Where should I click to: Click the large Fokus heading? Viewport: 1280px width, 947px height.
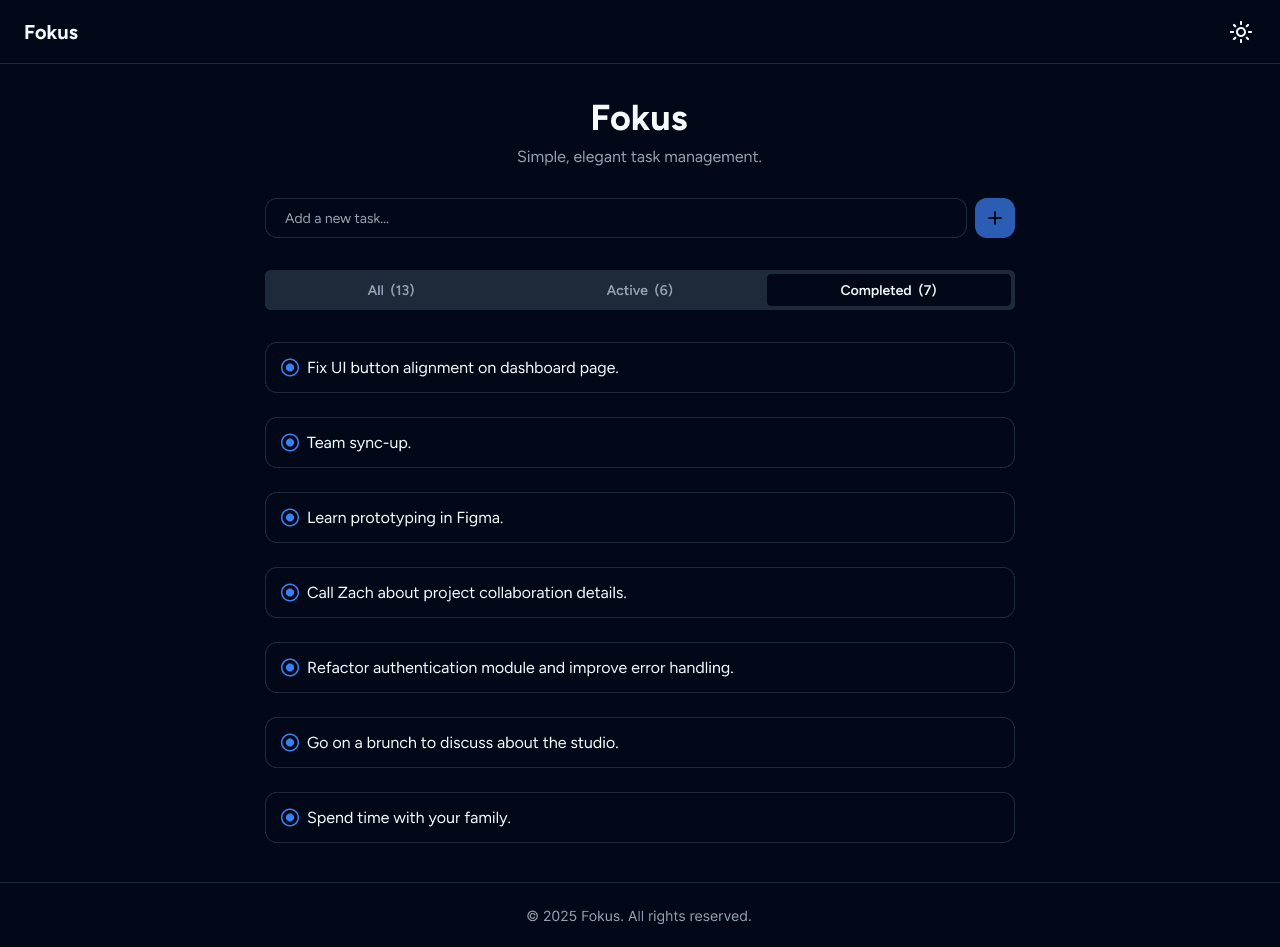(x=639, y=118)
